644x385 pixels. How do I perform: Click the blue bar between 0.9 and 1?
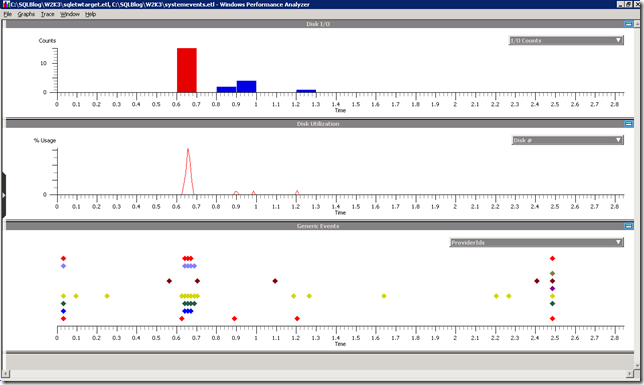click(246, 86)
